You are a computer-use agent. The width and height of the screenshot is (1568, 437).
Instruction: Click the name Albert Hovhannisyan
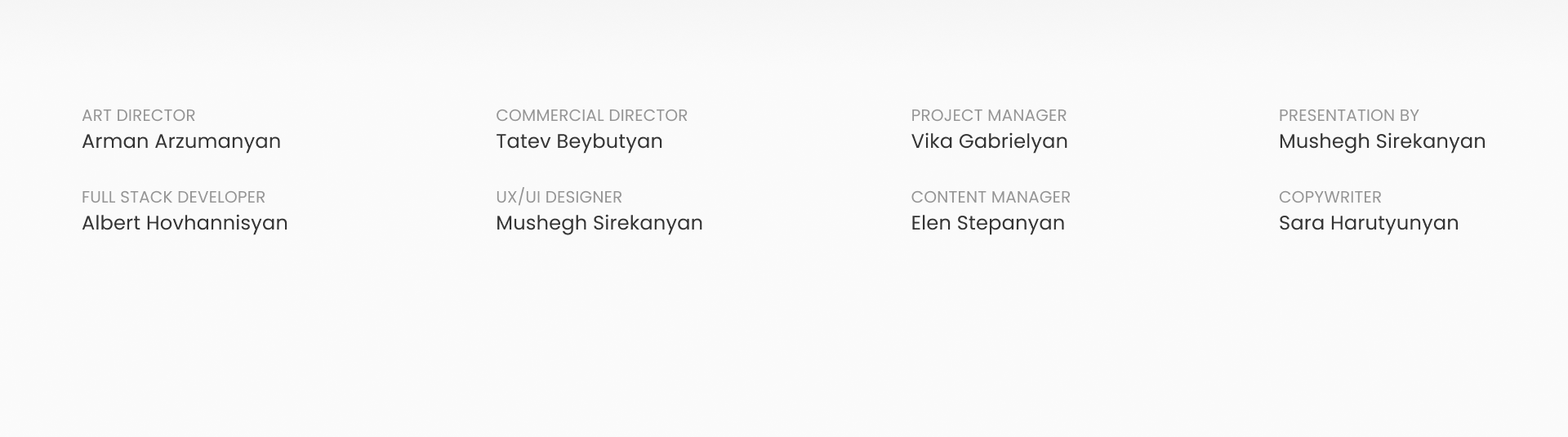[x=185, y=223]
